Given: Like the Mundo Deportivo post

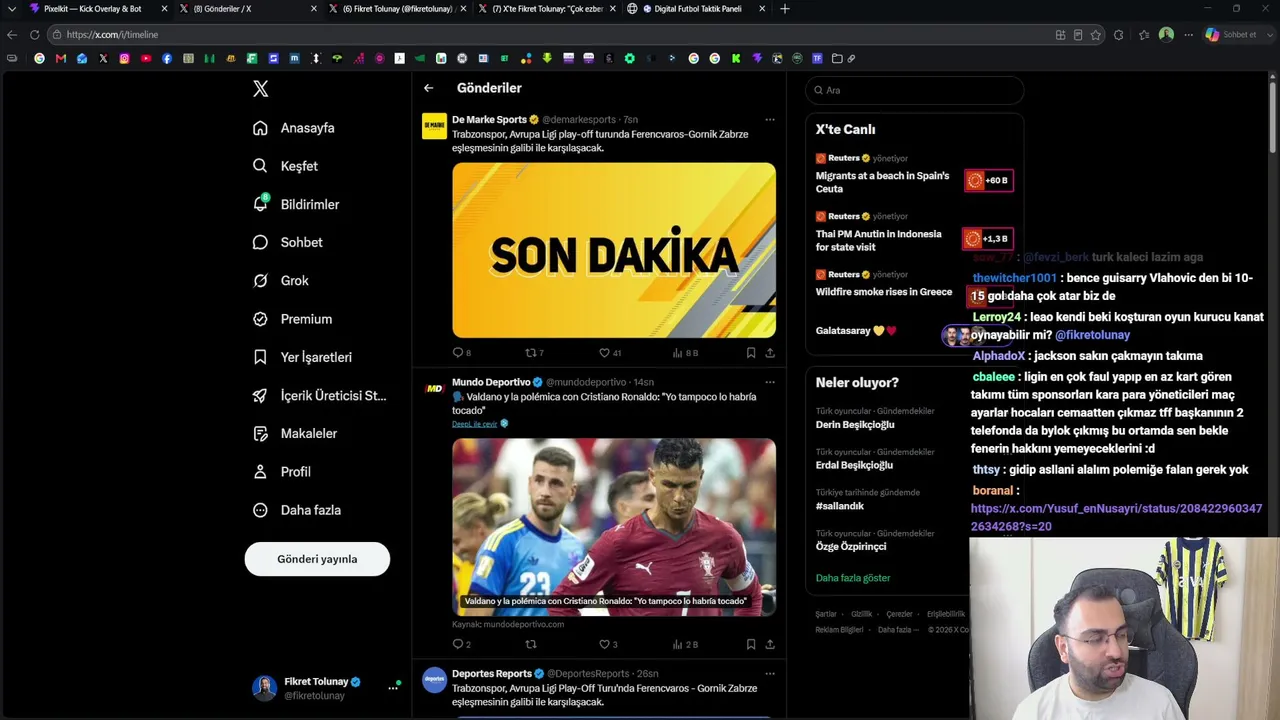Looking at the screenshot, I should tap(608, 645).
